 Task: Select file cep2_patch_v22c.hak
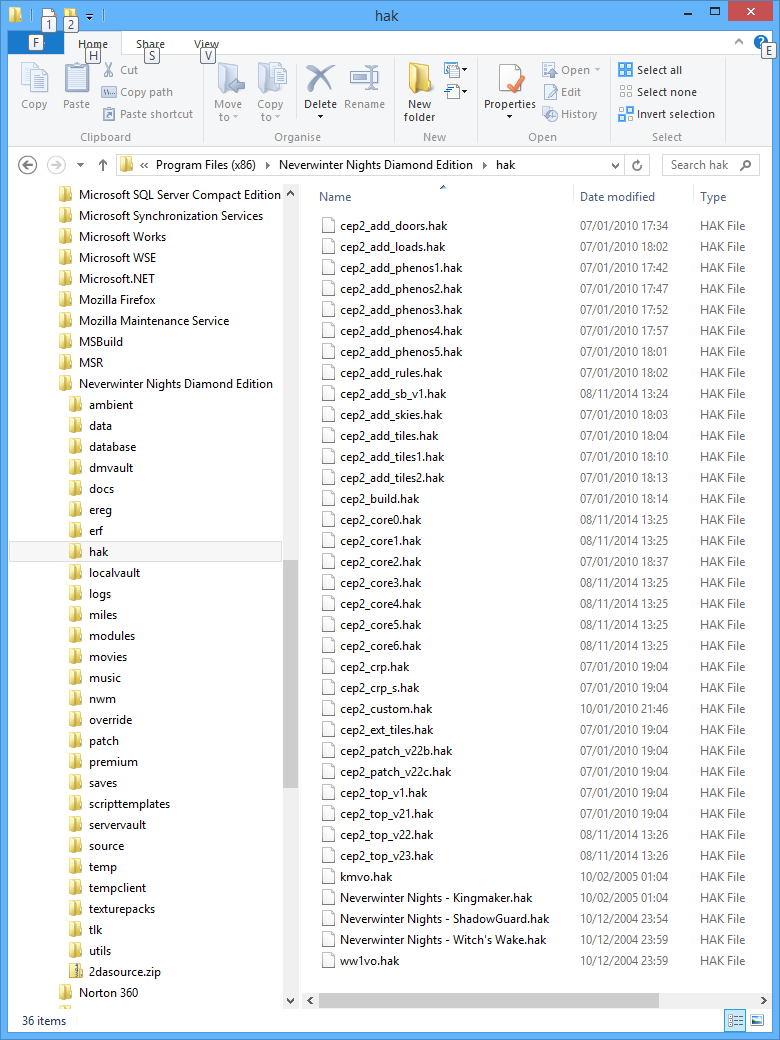pos(395,772)
